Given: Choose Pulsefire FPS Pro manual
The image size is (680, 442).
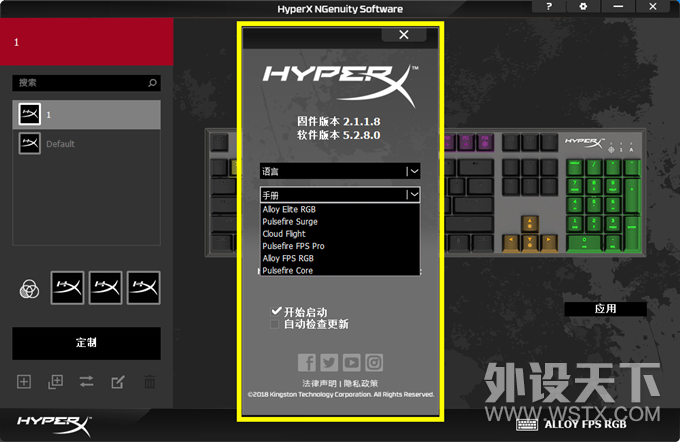Looking at the screenshot, I should [x=340, y=246].
